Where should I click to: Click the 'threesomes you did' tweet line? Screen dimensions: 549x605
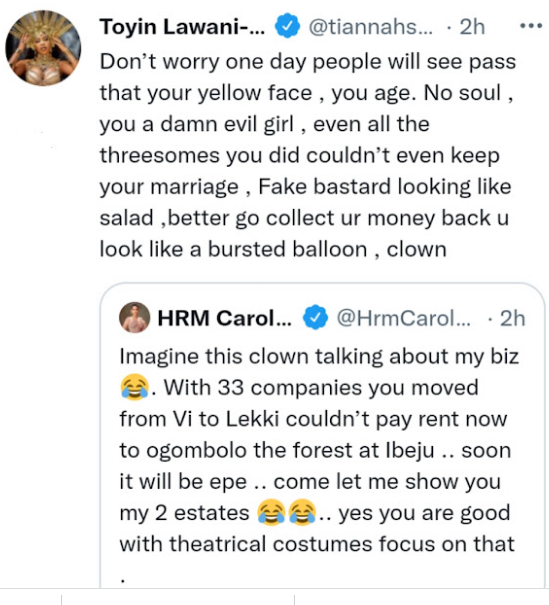click(x=299, y=155)
